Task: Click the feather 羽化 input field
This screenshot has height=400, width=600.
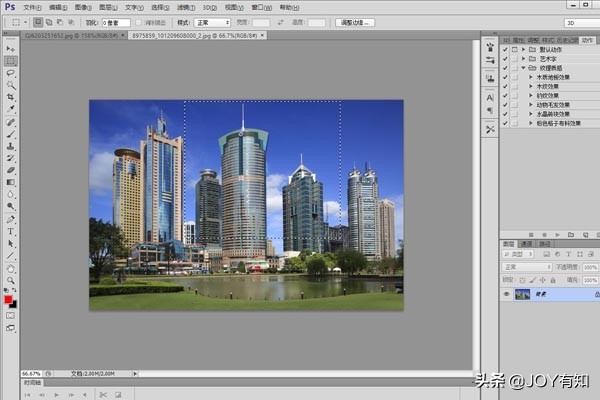Action: (x=116, y=23)
